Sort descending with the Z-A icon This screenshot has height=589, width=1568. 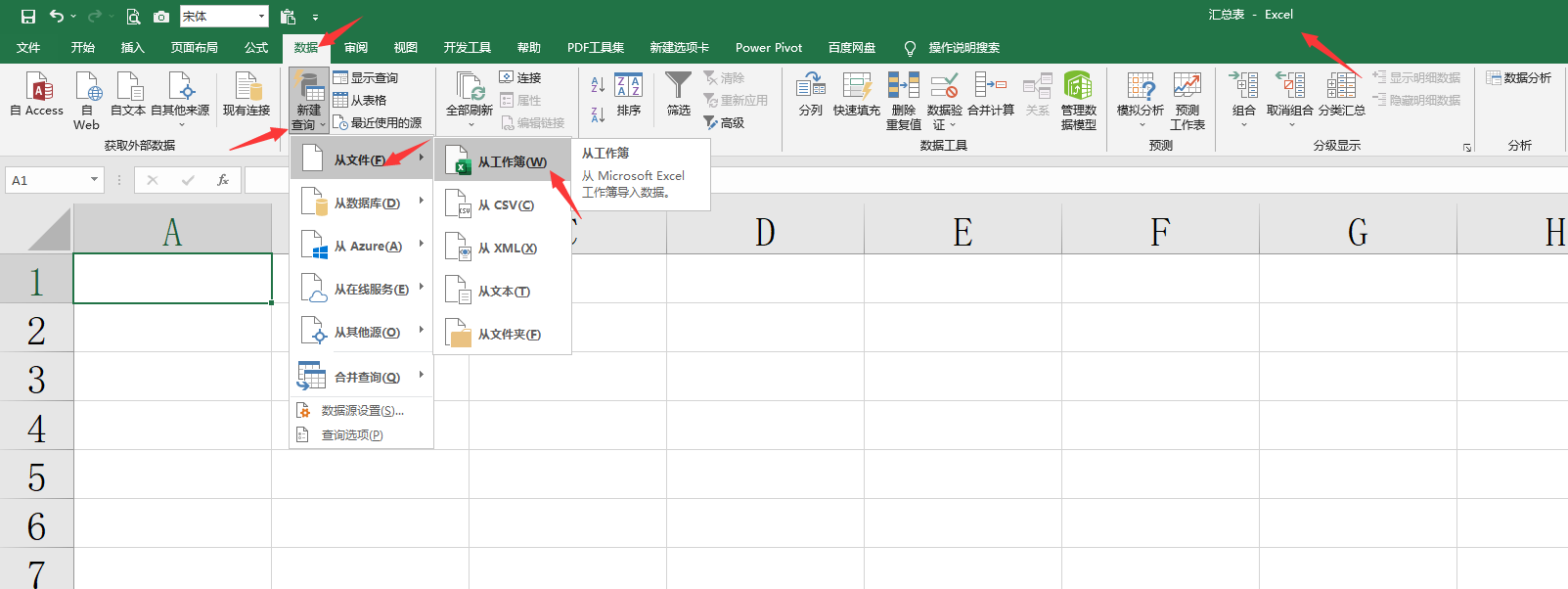pos(598,114)
